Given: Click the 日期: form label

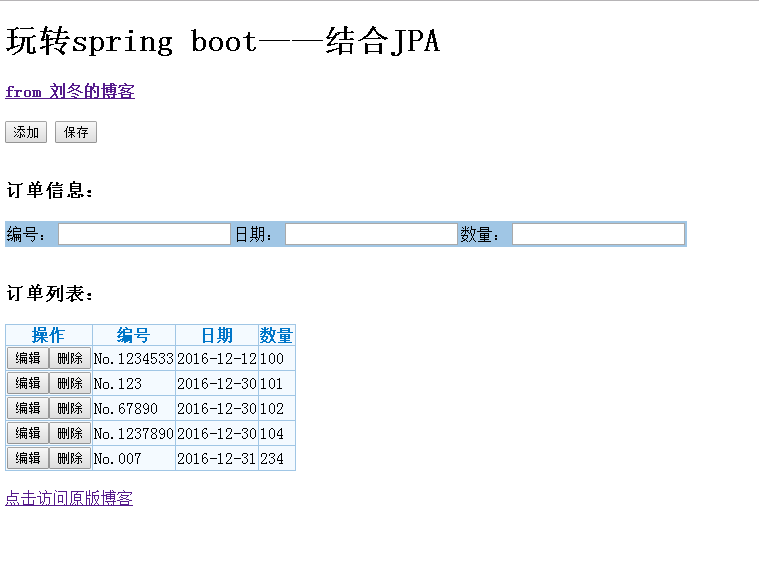Looking at the screenshot, I should click(254, 235).
